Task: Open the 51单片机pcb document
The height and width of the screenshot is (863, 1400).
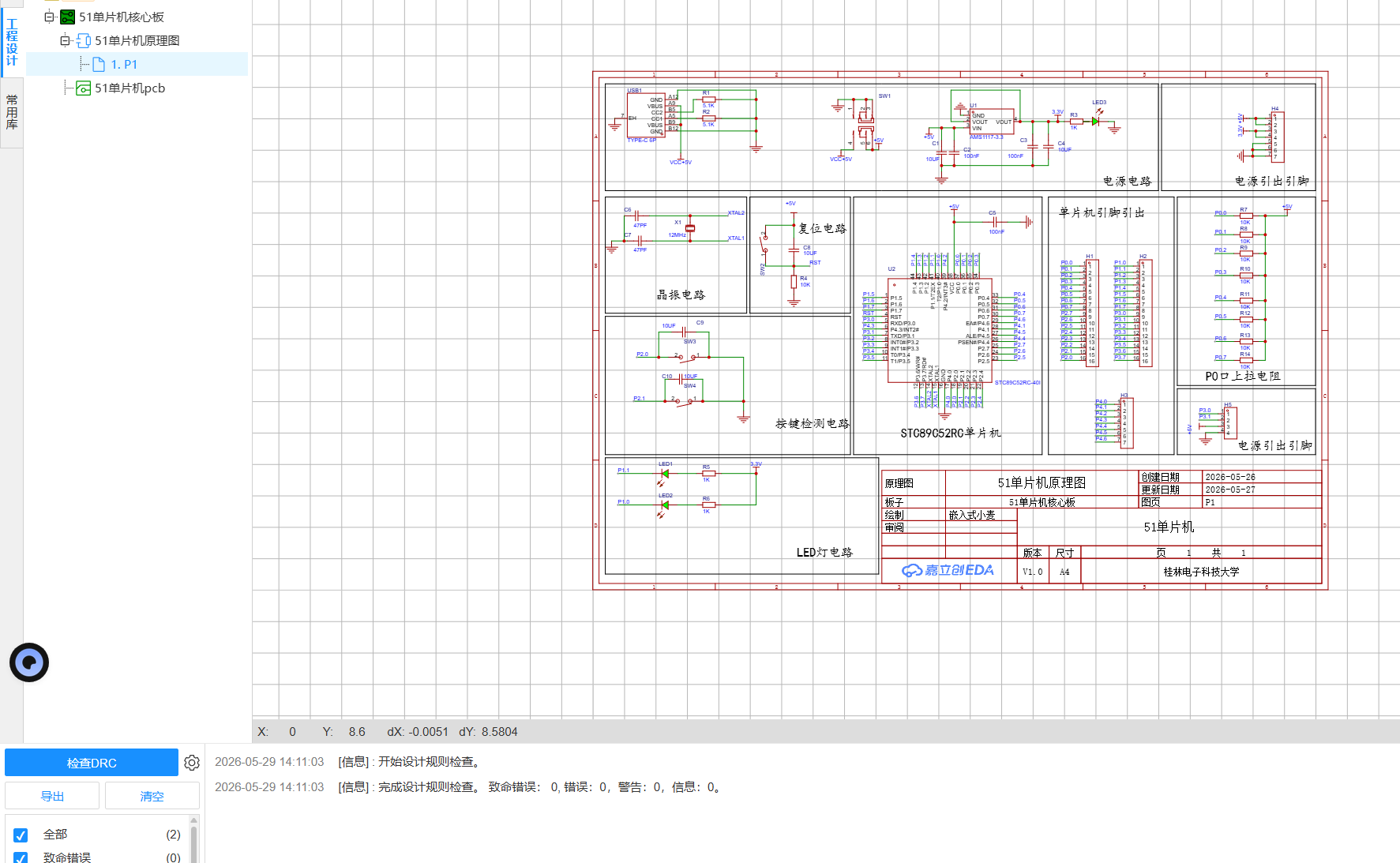Action: point(130,88)
